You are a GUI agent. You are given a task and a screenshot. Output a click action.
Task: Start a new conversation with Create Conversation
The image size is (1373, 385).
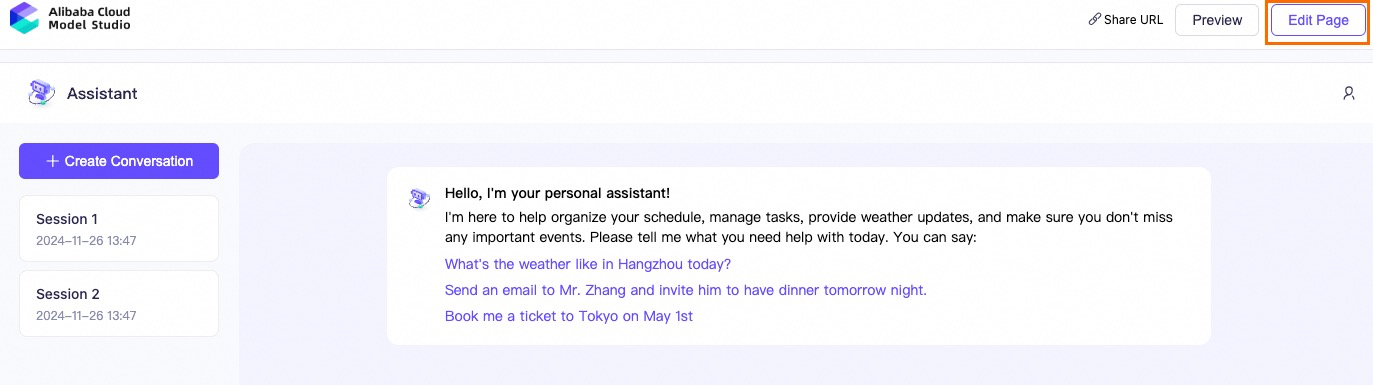(119, 161)
